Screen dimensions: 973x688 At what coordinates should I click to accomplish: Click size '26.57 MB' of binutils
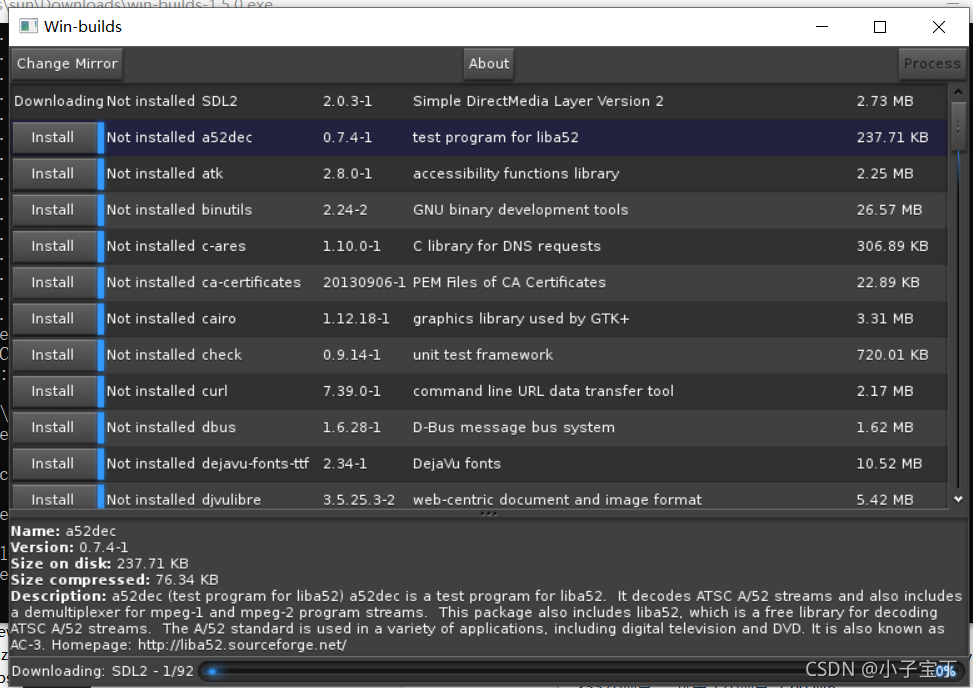click(x=889, y=210)
